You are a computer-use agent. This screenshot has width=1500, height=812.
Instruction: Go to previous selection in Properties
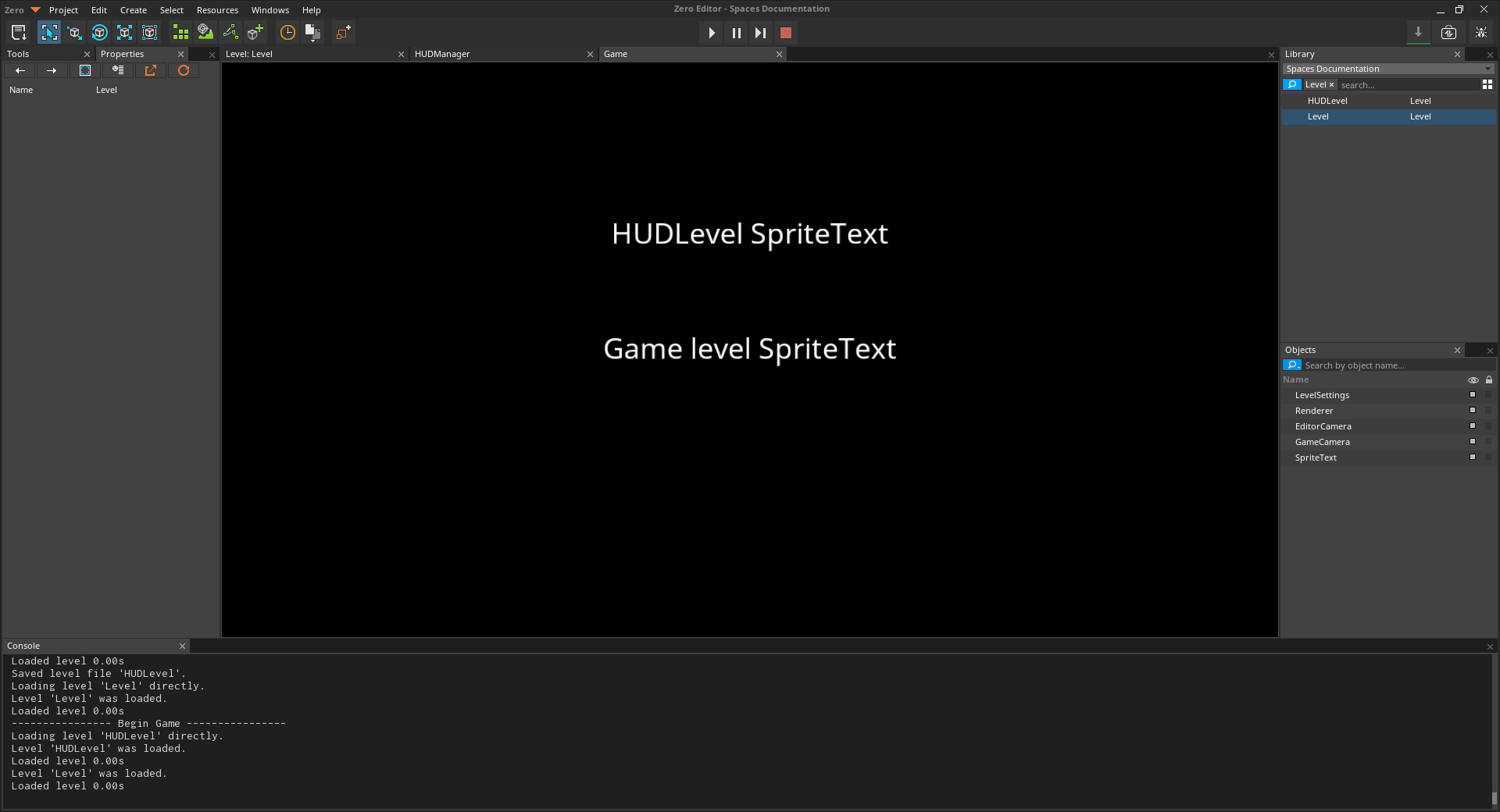coord(20,70)
